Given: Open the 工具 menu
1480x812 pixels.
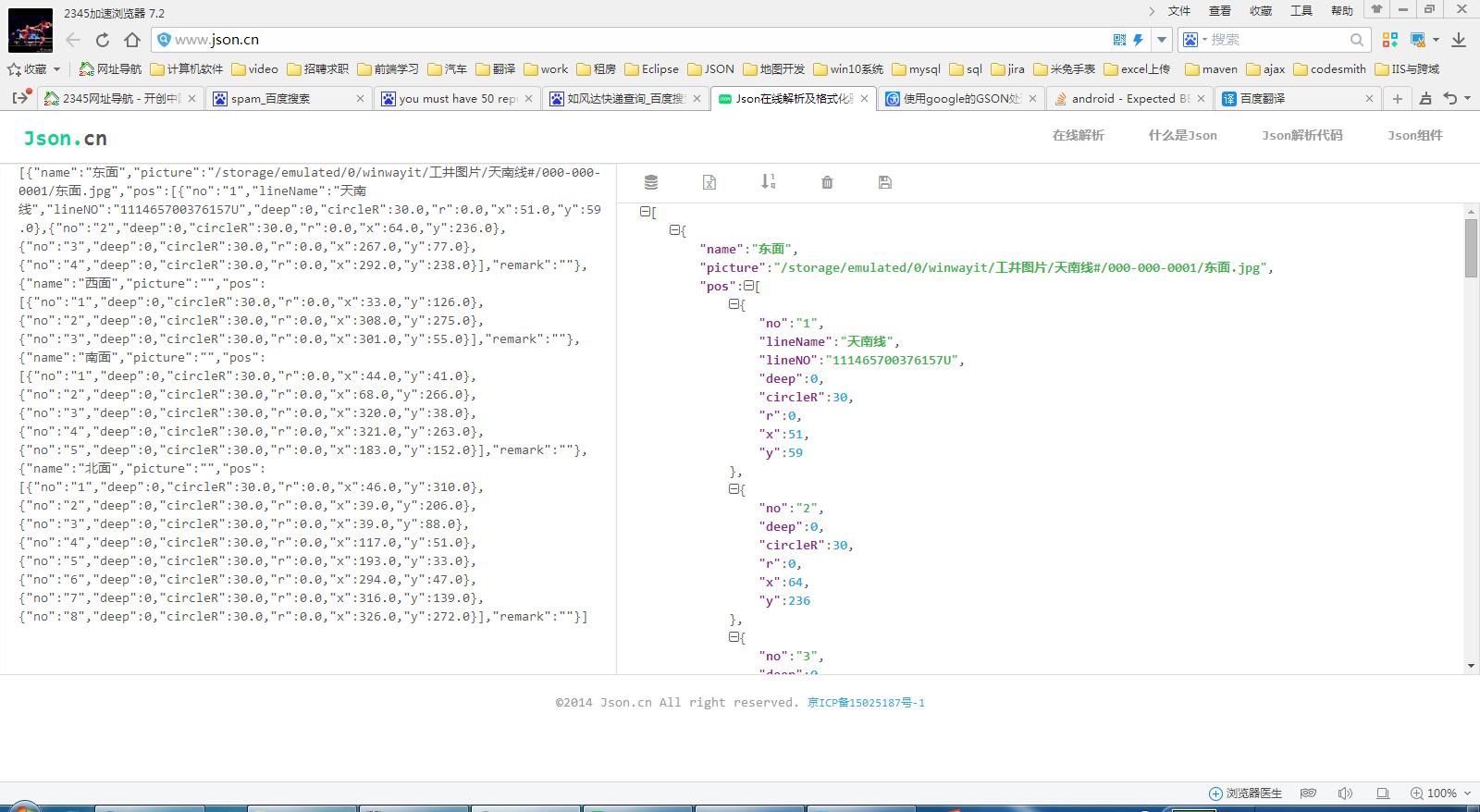Looking at the screenshot, I should coord(1301,11).
